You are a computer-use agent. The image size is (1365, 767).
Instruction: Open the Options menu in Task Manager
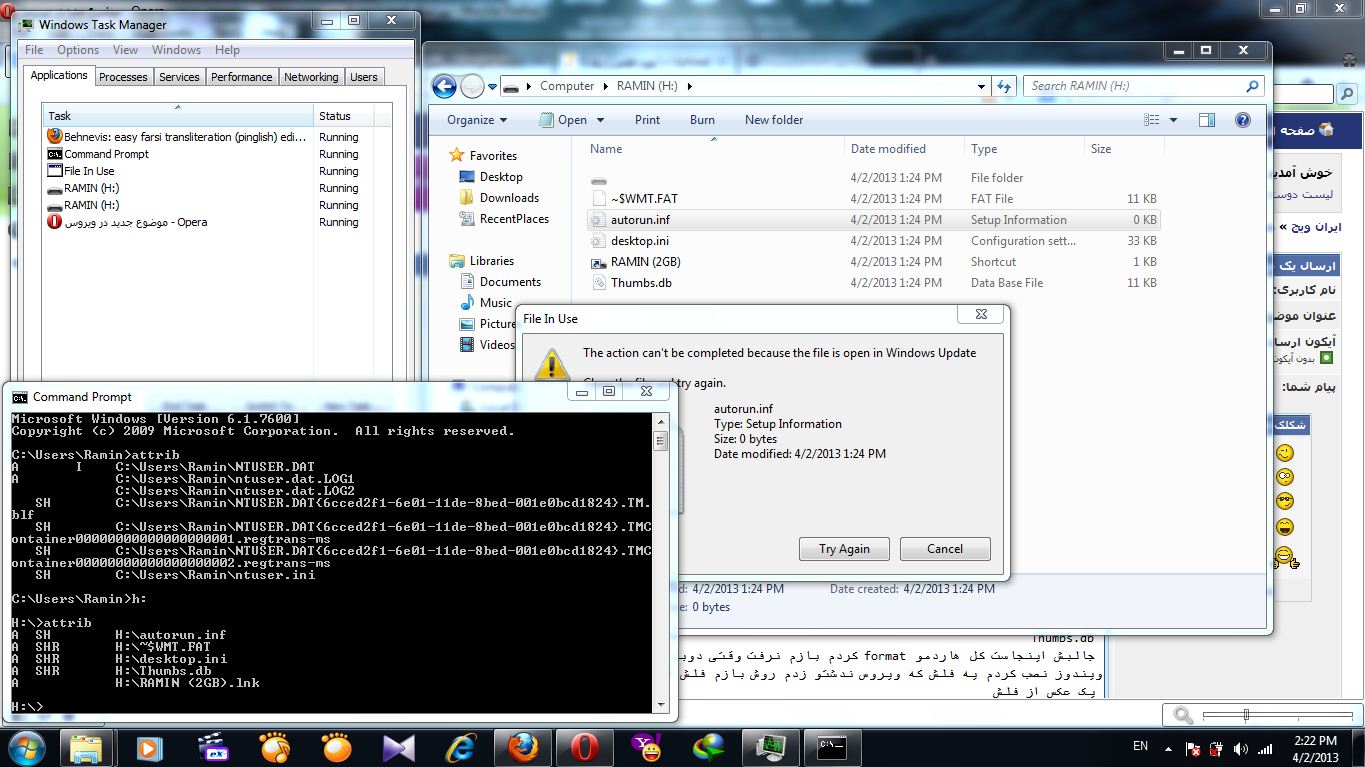[x=77, y=50]
